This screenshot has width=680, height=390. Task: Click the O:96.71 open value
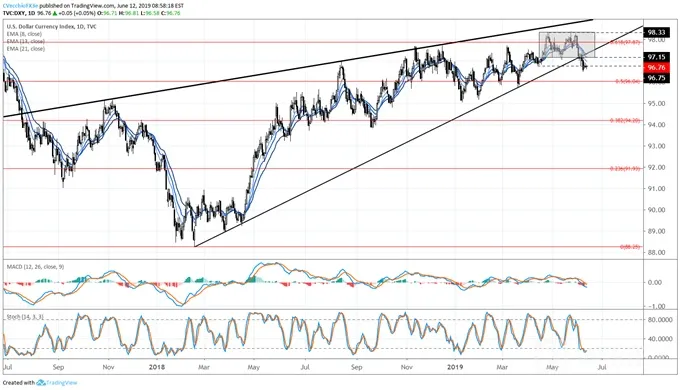coord(107,13)
